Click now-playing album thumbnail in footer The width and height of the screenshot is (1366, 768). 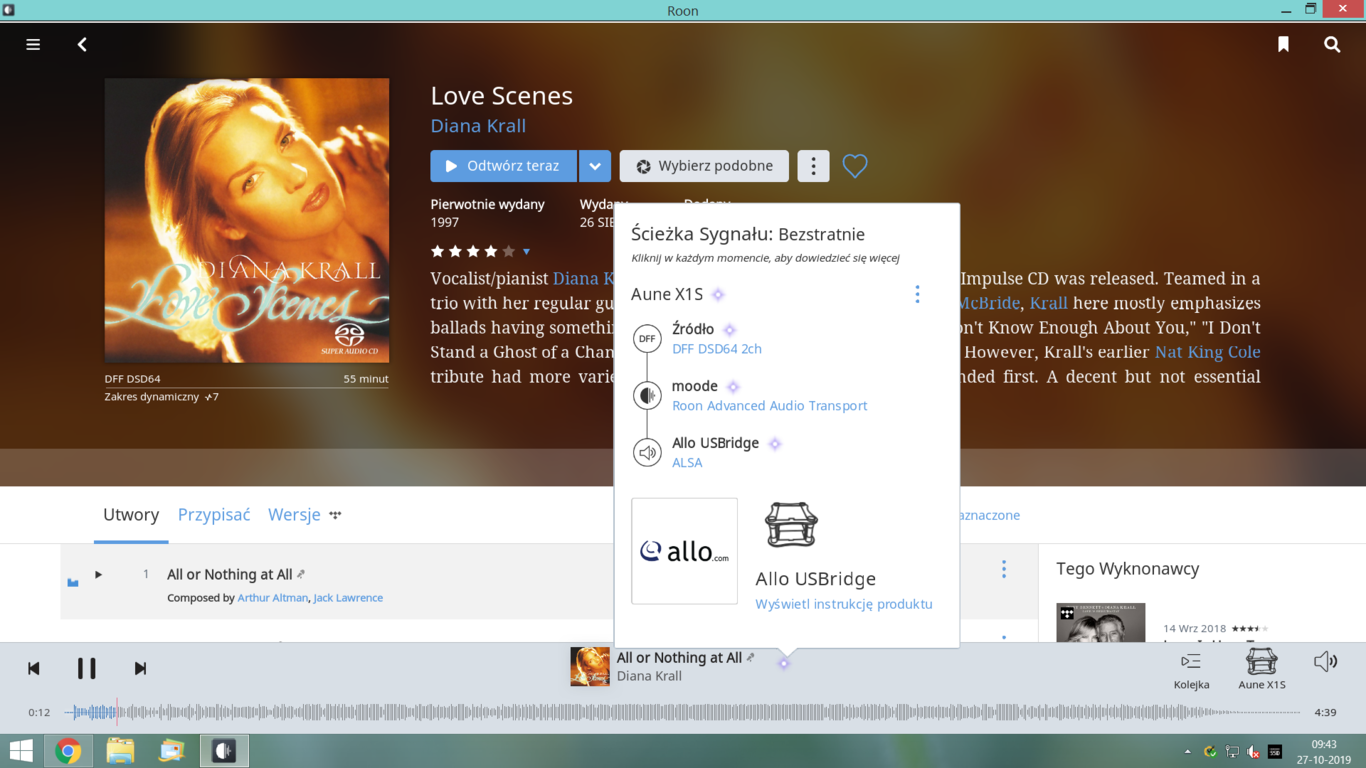(x=590, y=667)
